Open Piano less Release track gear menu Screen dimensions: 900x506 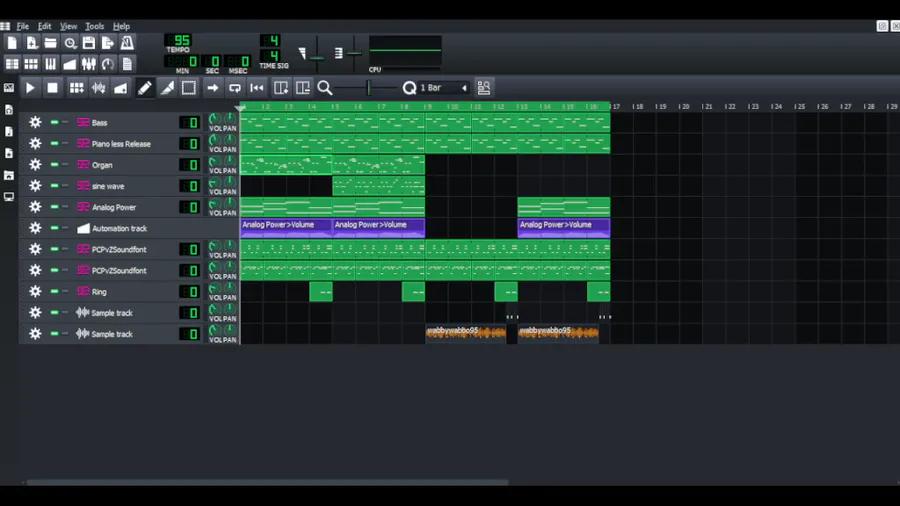pyautogui.click(x=35, y=143)
